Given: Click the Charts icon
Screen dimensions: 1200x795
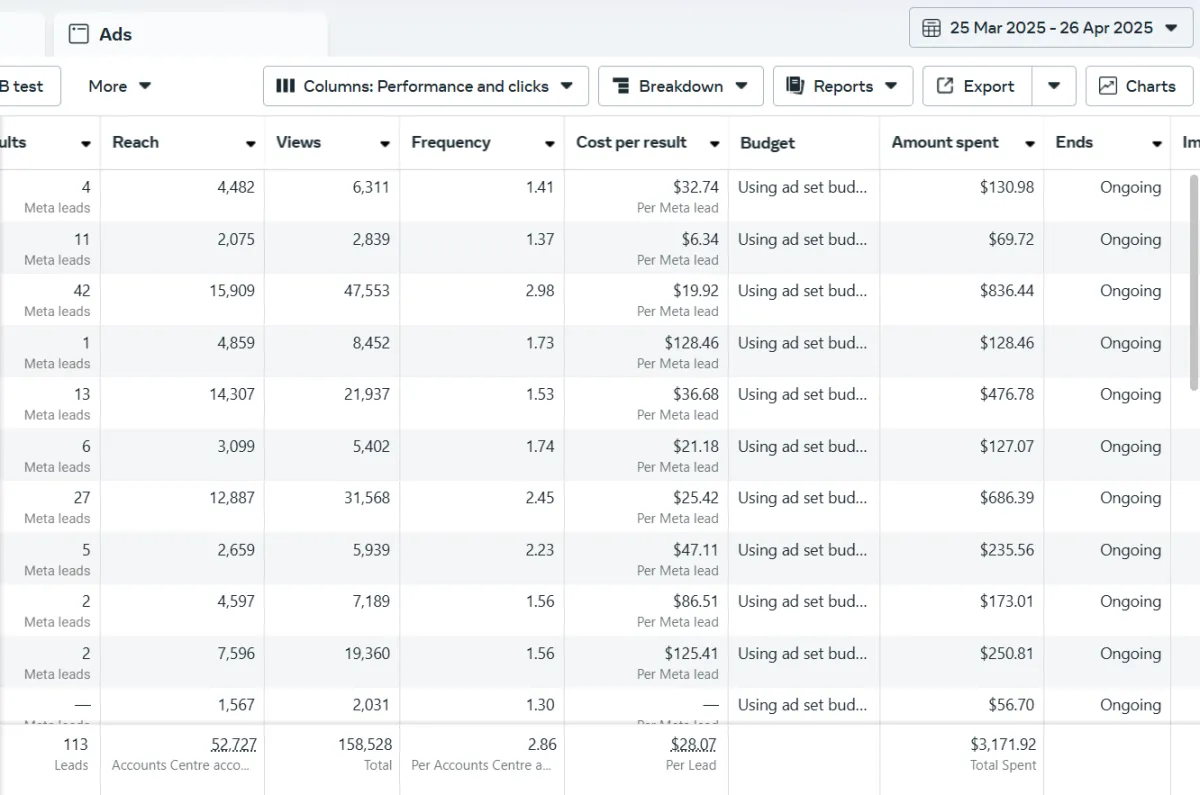Looking at the screenshot, I should pyautogui.click(x=1108, y=86).
